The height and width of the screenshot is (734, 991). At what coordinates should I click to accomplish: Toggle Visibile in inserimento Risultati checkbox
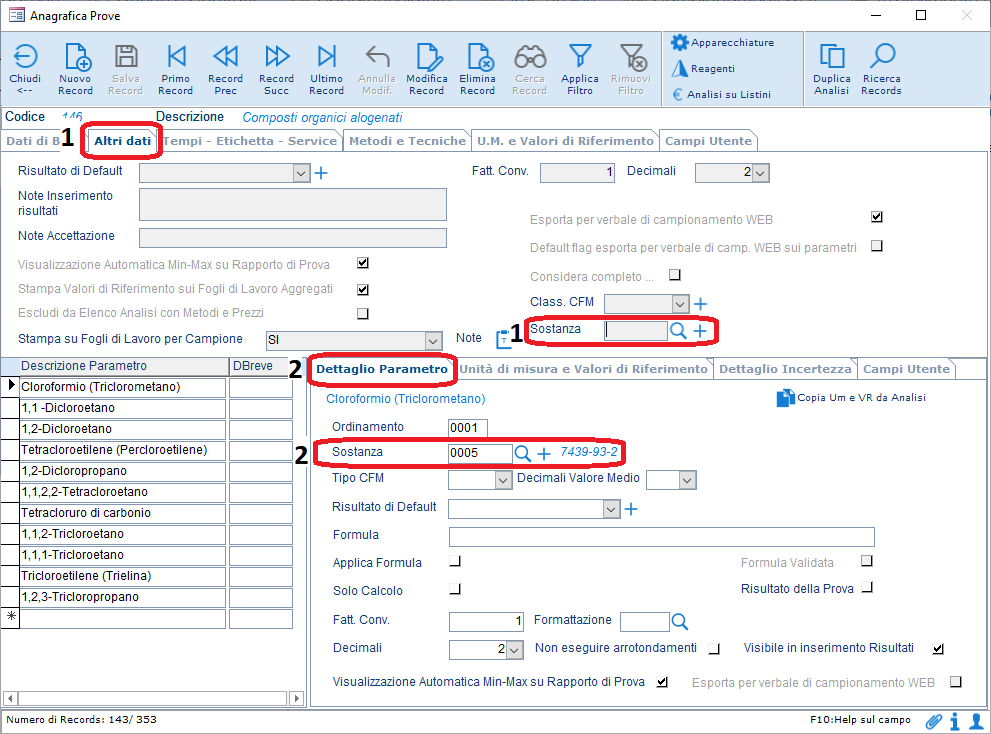[x=939, y=649]
